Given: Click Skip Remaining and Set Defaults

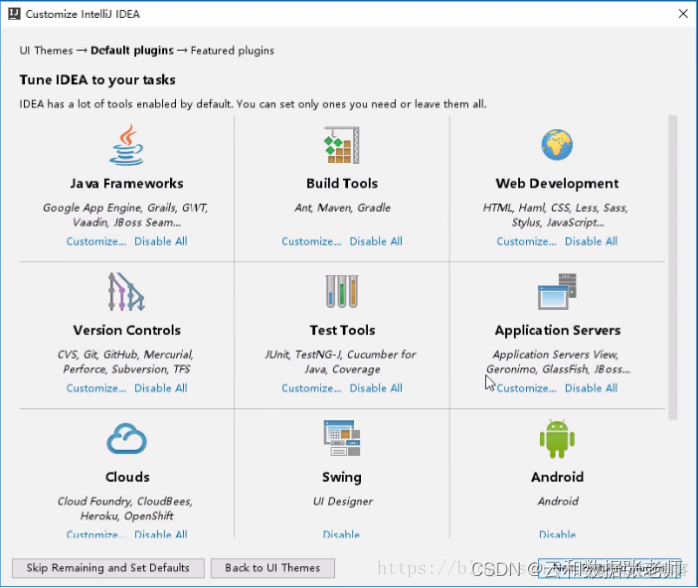Looking at the screenshot, I should pos(108,568).
